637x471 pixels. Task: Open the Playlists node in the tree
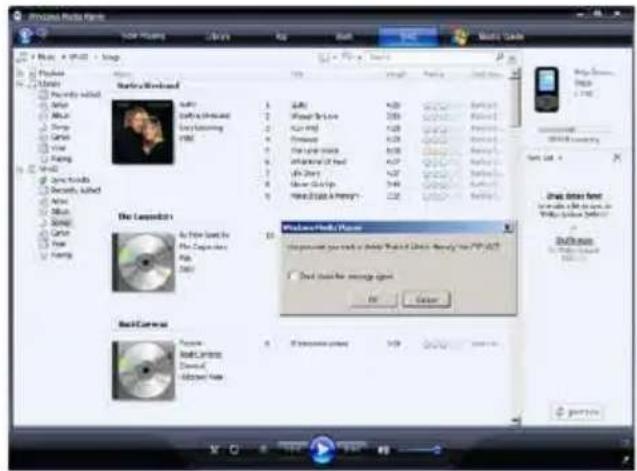51,73
